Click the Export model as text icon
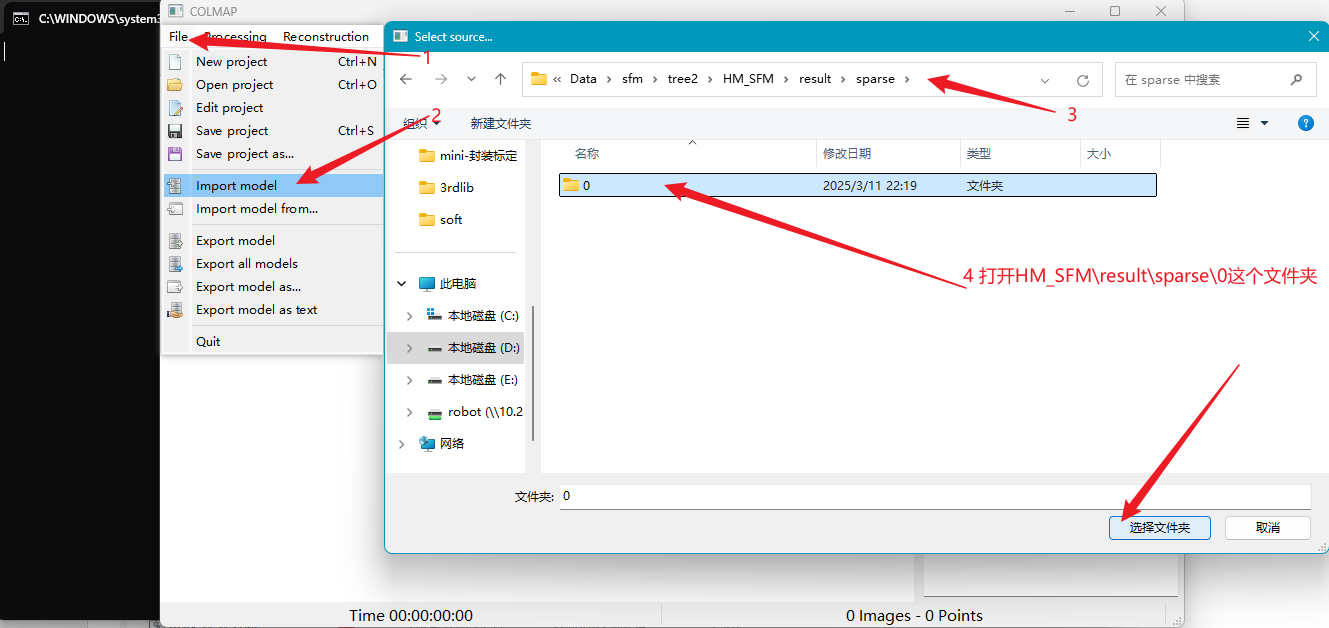Screen dimensions: 1329x628 175,310
